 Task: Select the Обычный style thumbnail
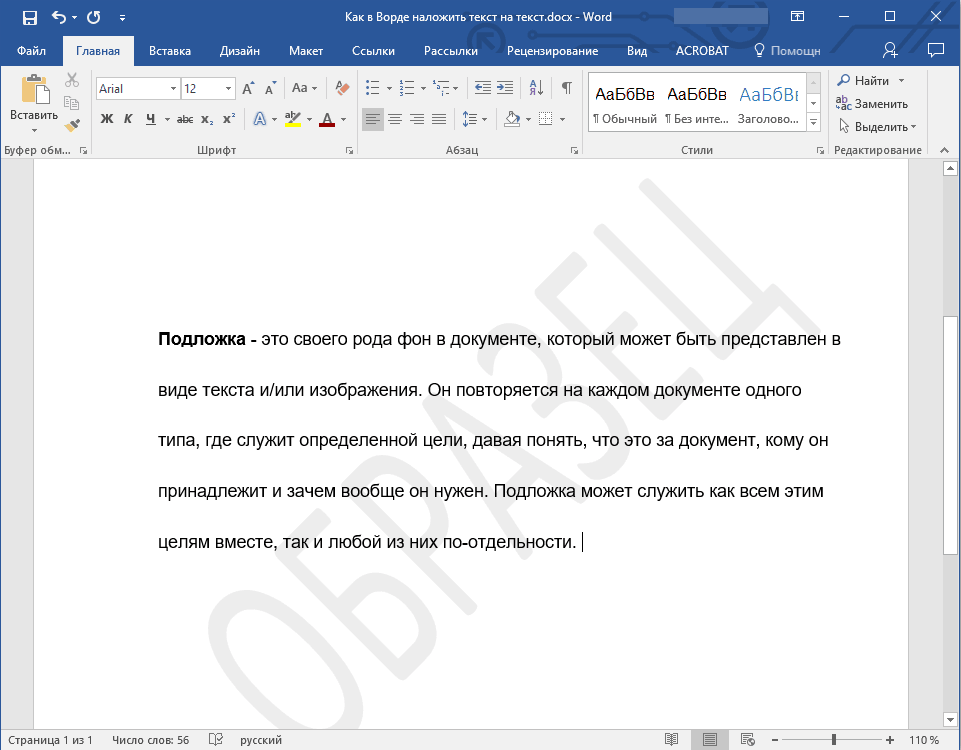pyautogui.click(x=625, y=103)
